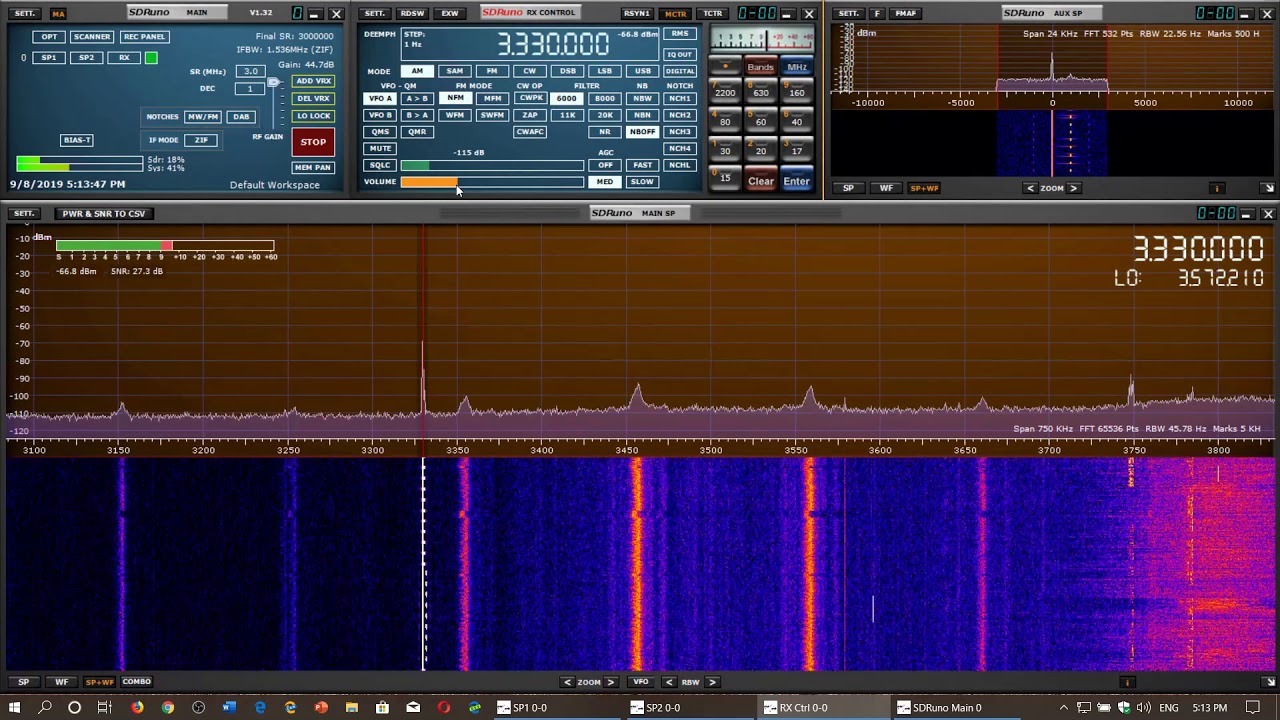Click the 3.330.000 frequency display
This screenshot has width=1280, height=720.
[553, 44]
